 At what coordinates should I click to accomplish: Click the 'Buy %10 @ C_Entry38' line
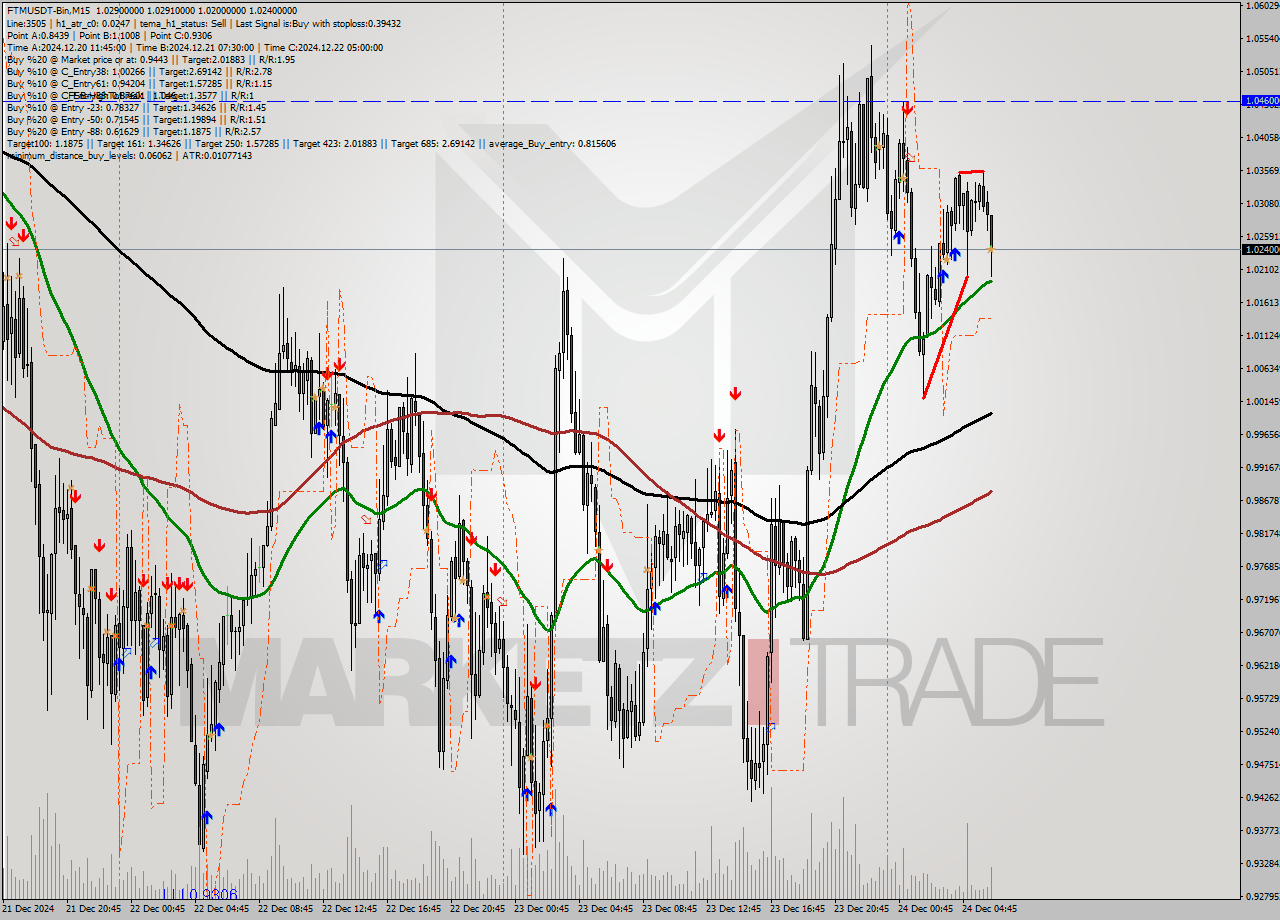(139, 71)
